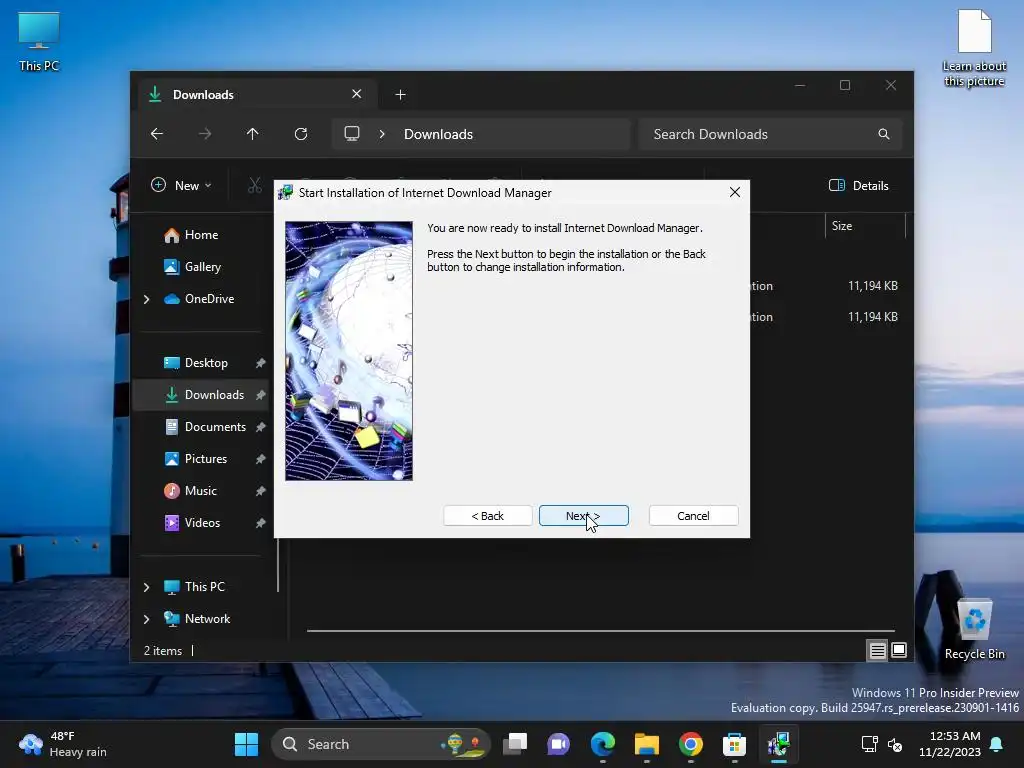This screenshot has width=1024, height=768.
Task: Go Back in the IDM installer
Action: click(x=487, y=515)
